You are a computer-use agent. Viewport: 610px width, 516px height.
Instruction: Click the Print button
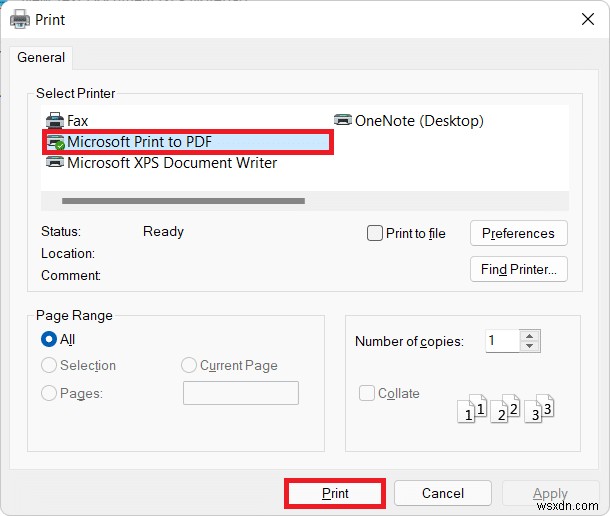point(335,493)
